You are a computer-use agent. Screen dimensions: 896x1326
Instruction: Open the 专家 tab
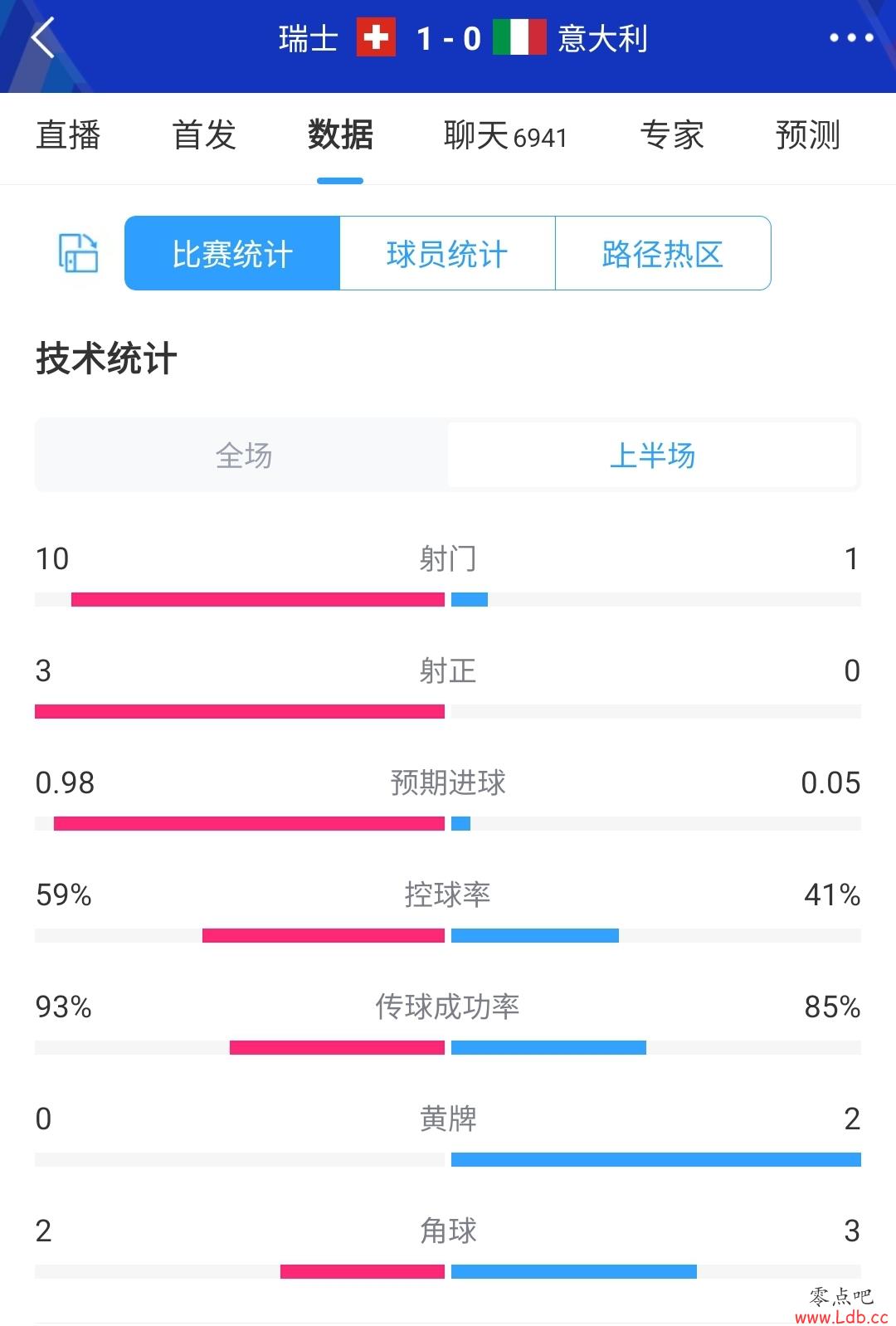tap(672, 135)
